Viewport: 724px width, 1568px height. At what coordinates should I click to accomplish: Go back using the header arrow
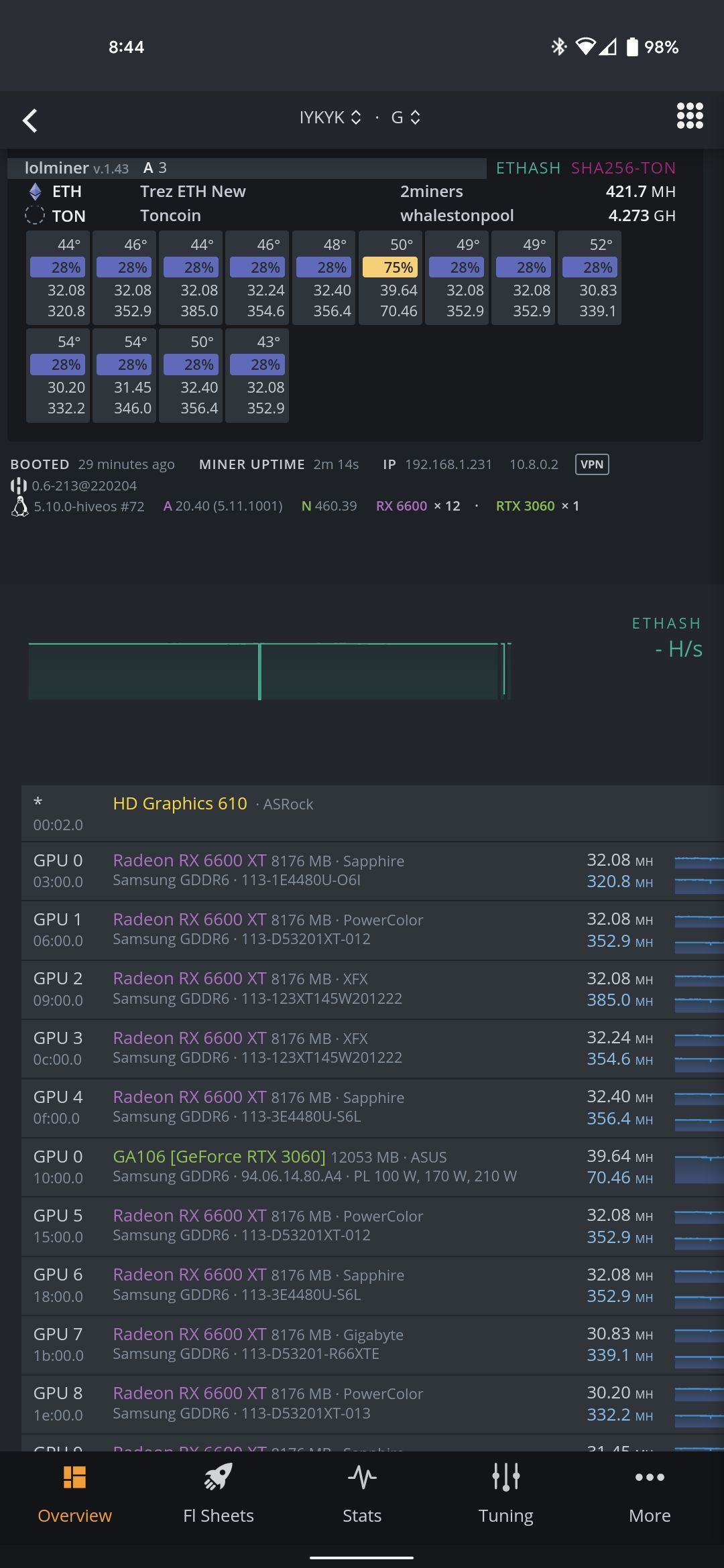point(30,121)
